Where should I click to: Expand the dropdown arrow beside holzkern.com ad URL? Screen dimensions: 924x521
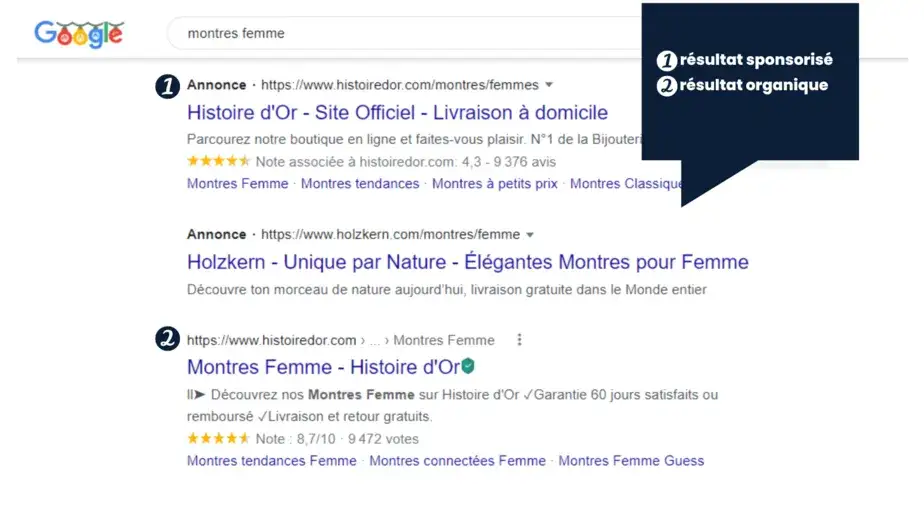point(530,235)
